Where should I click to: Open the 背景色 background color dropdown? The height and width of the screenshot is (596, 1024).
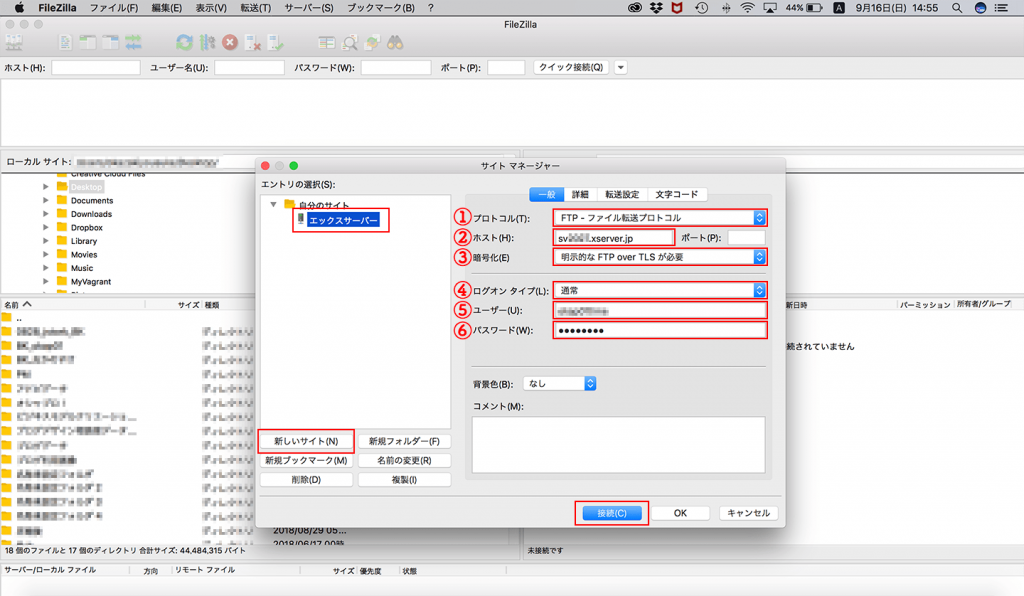pos(560,383)
